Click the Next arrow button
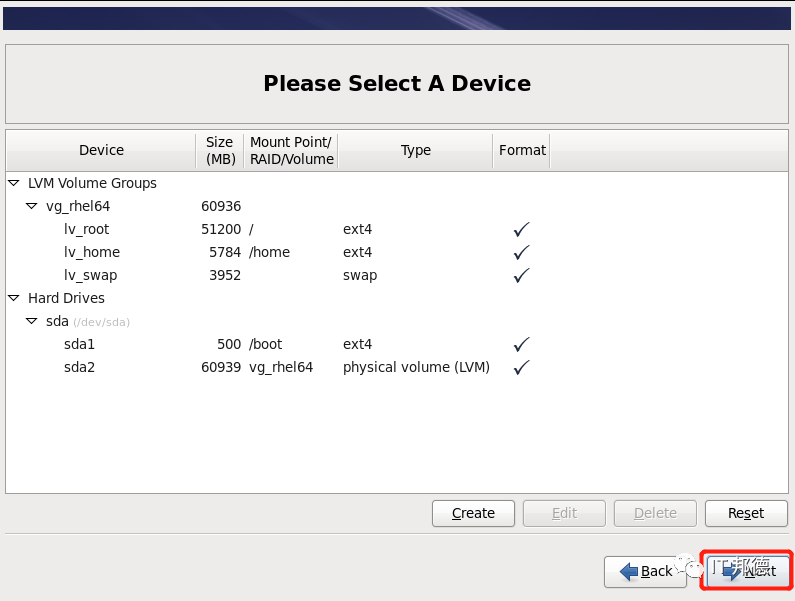The image size is (795, 601). 748,571
